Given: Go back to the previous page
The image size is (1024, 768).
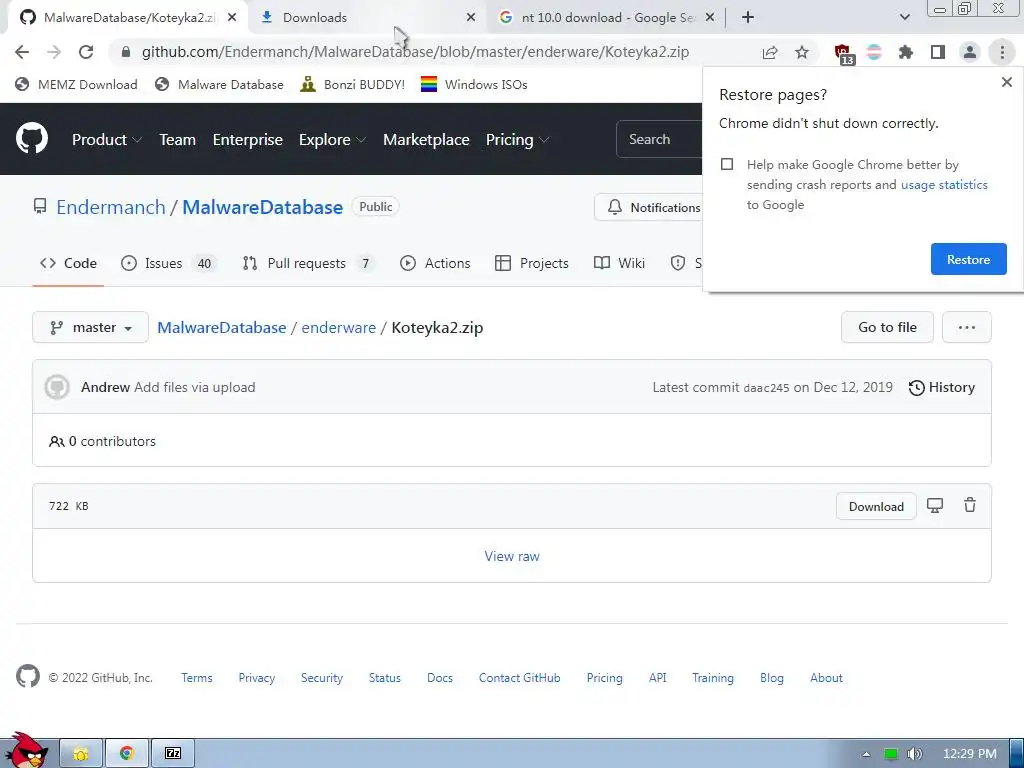Looking at the screenshot, I should point(22,52).
